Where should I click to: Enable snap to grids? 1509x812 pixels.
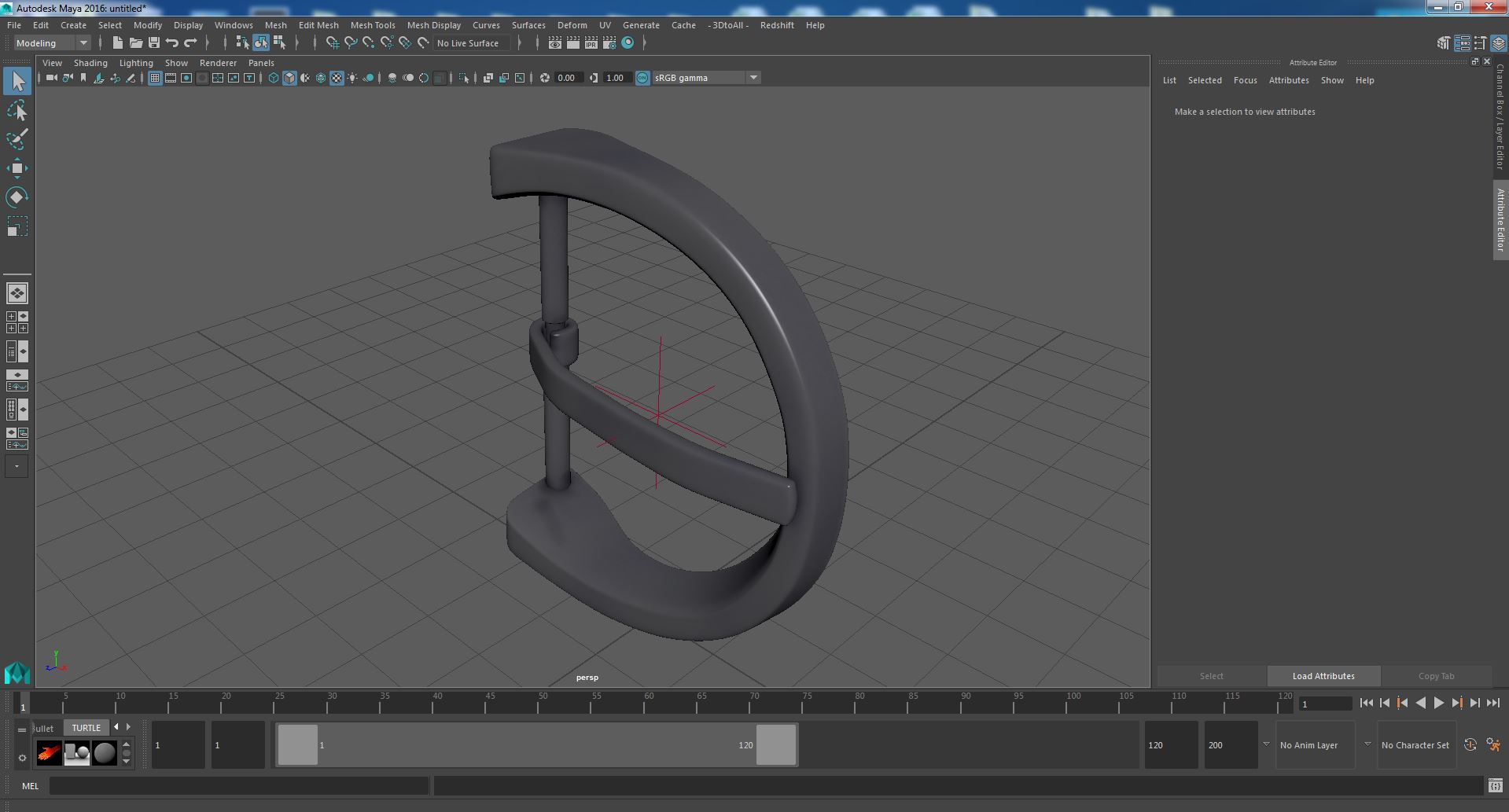332,43
